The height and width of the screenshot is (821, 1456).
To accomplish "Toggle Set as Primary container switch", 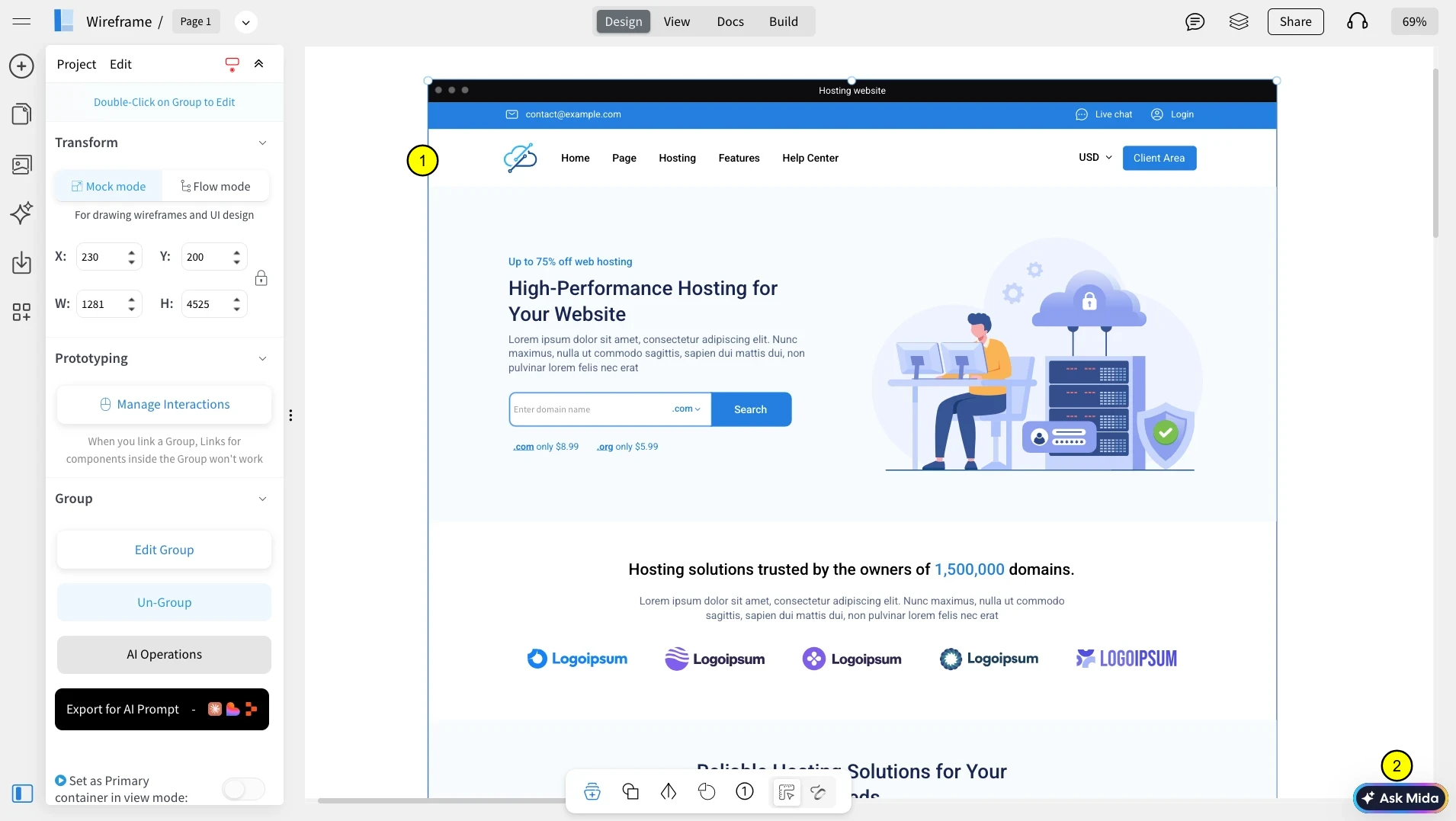I will click(243, 789).
